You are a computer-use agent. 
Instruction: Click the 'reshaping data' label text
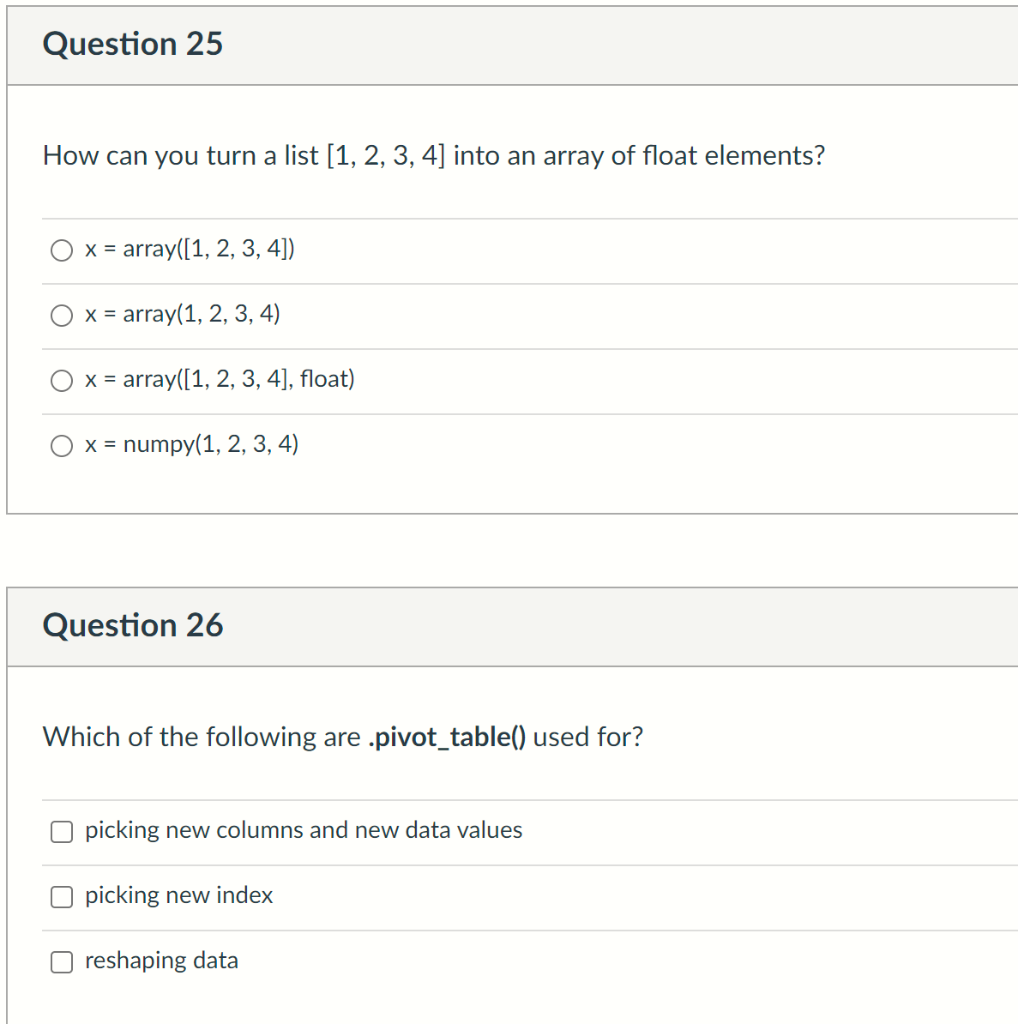[161, 961]
